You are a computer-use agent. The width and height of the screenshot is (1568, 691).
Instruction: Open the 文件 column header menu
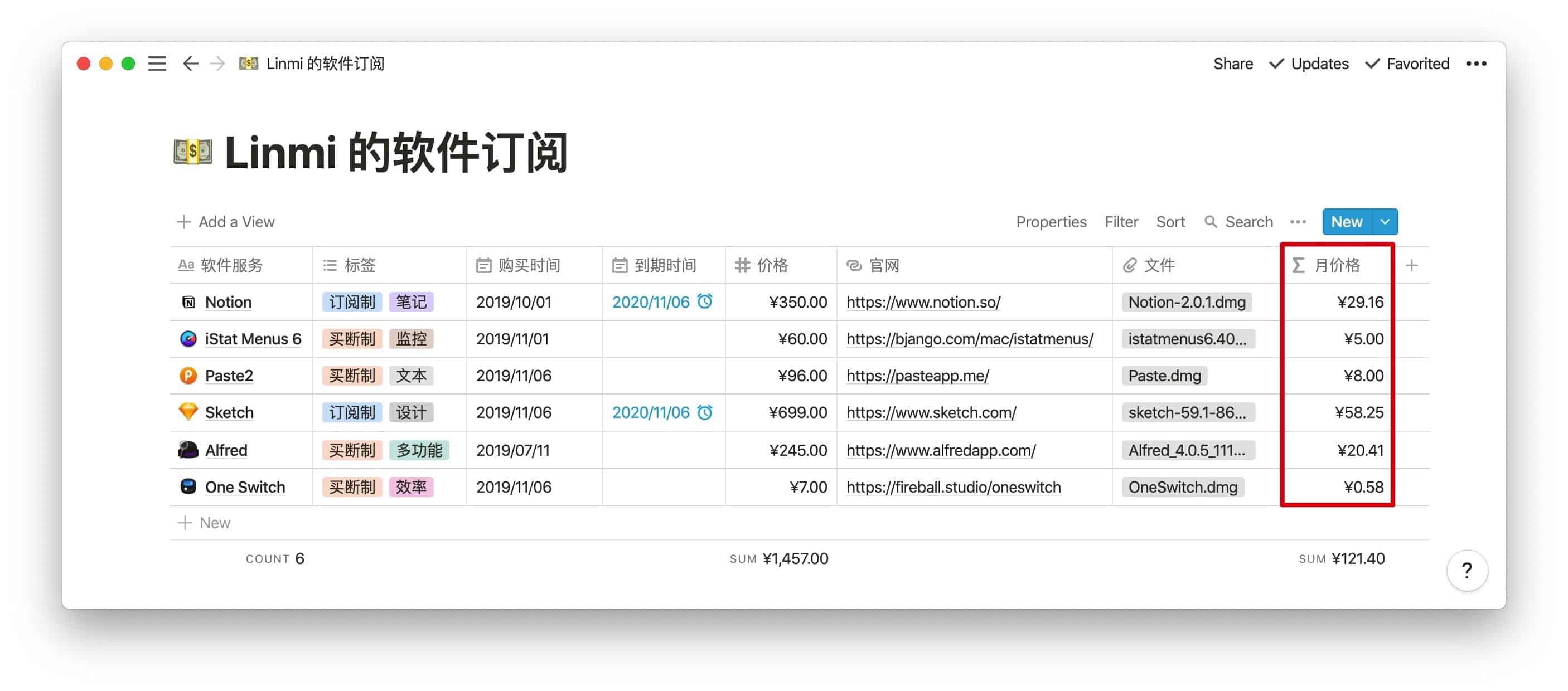point(1197,265)
